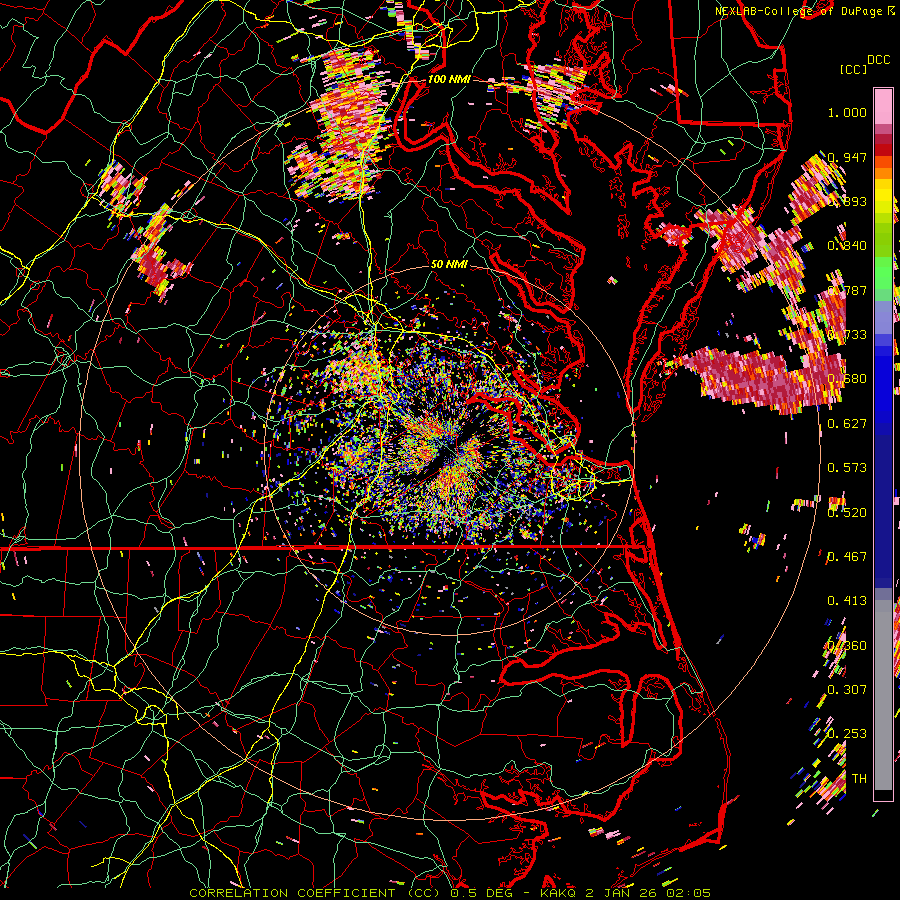Image resolution: width=900 pixels, height=900 pixels.
Task: Select the 0.413 scale value
Action: [847, 600]
